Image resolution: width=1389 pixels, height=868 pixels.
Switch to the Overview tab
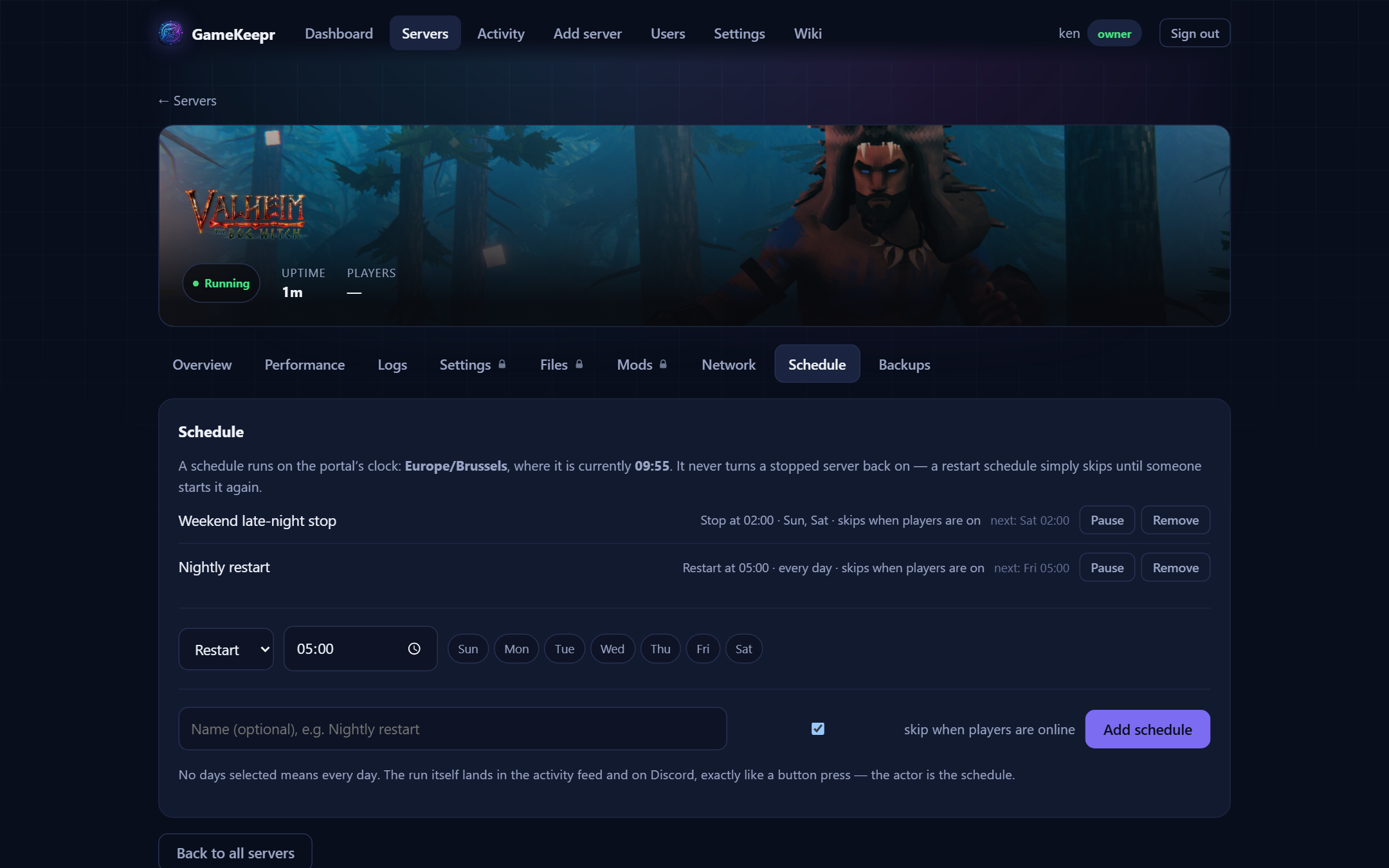point(202,364)
